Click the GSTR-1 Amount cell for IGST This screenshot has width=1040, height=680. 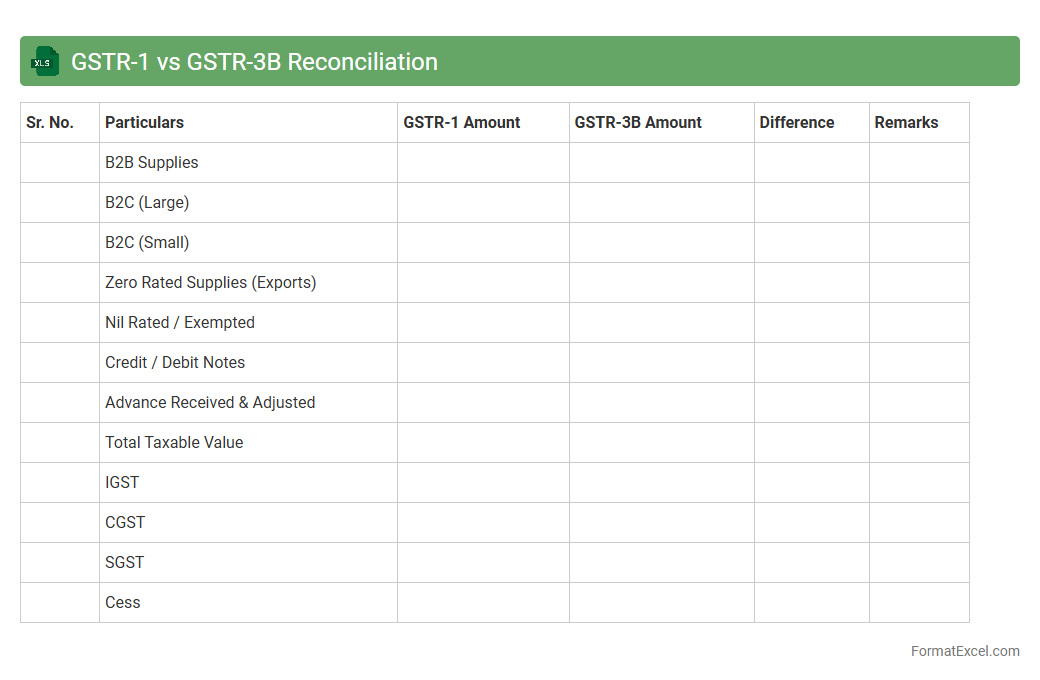tap(483, 483)
